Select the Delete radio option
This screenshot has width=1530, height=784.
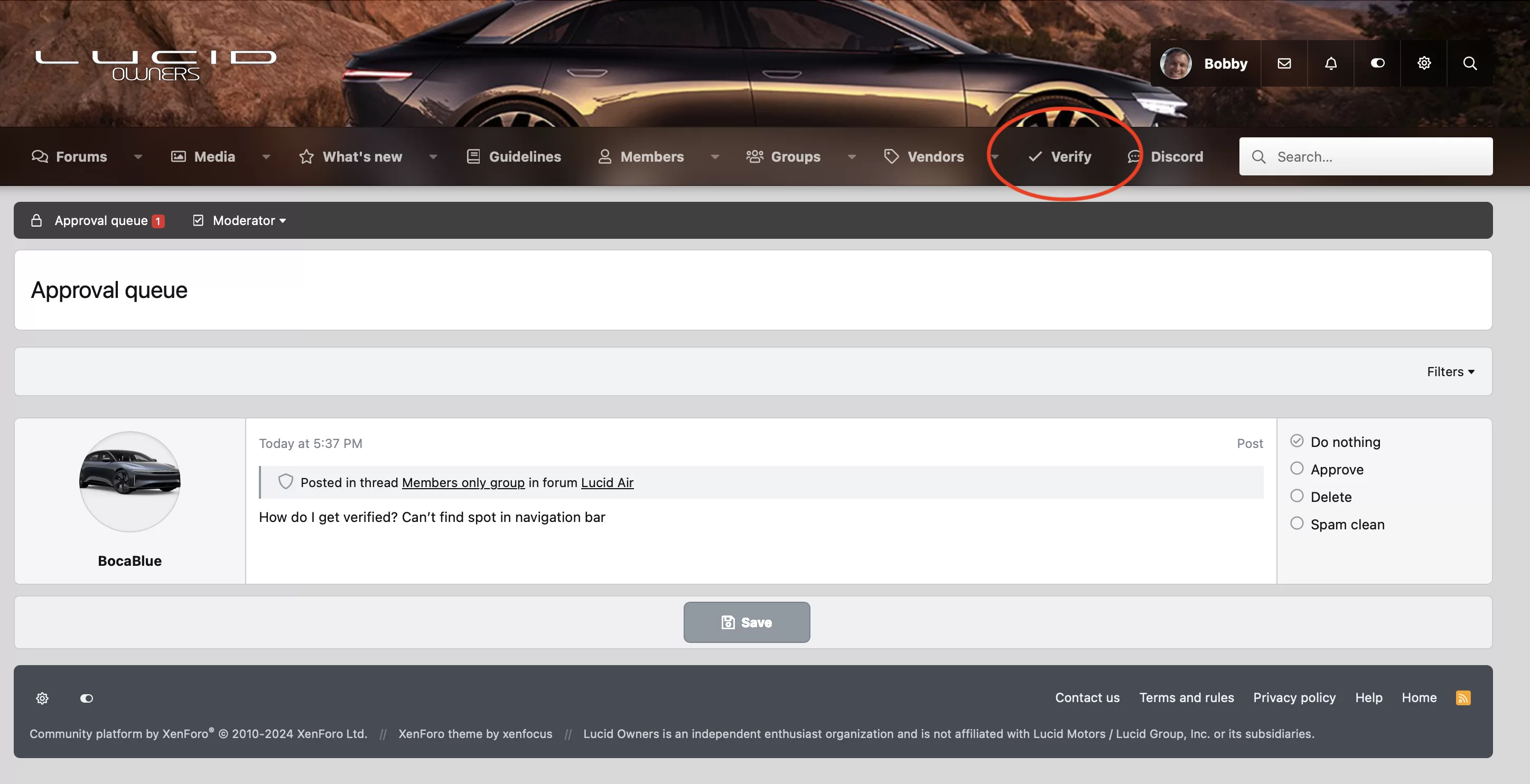click(x=1297, y=496)
